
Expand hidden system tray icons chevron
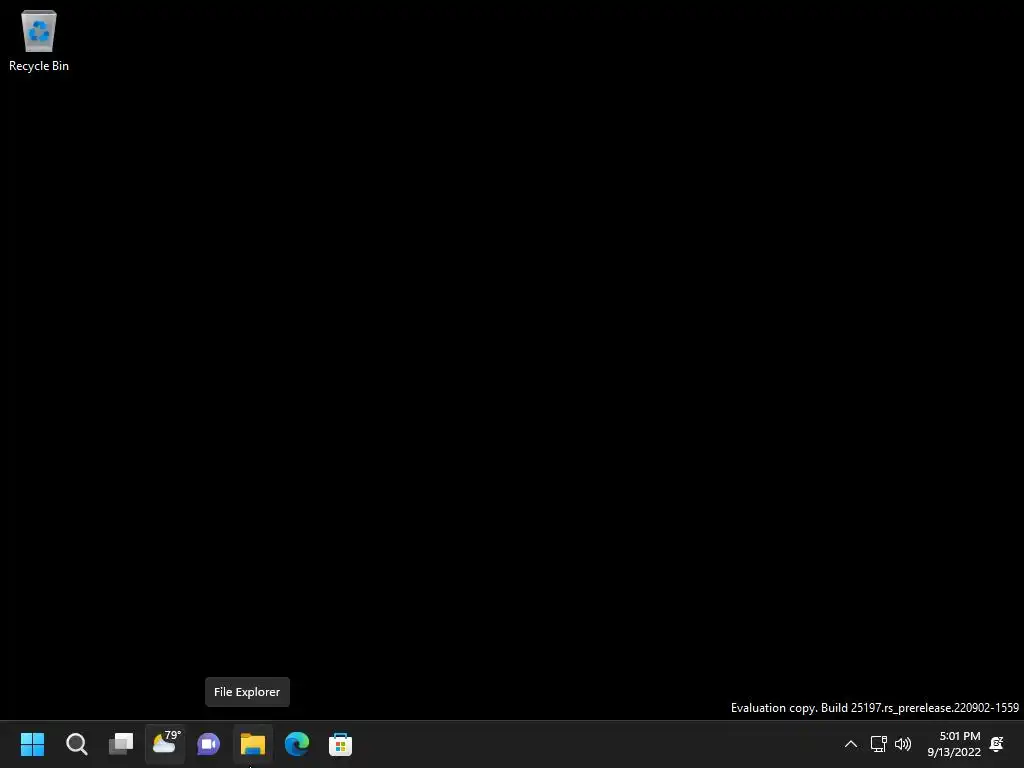click(x=850, y=744)
